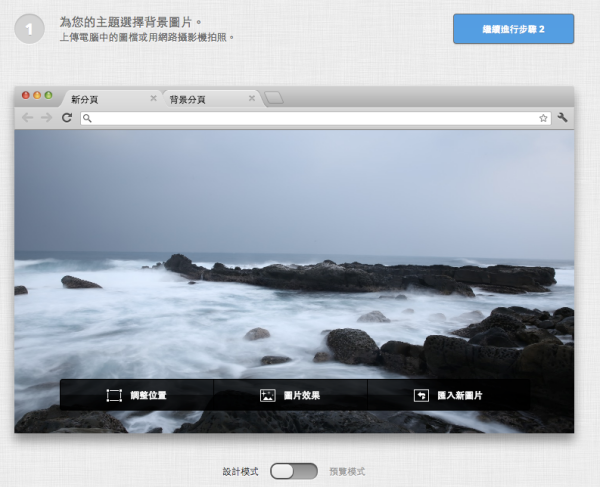Toggle the design/preview mode switch

[x=293, y=471]
